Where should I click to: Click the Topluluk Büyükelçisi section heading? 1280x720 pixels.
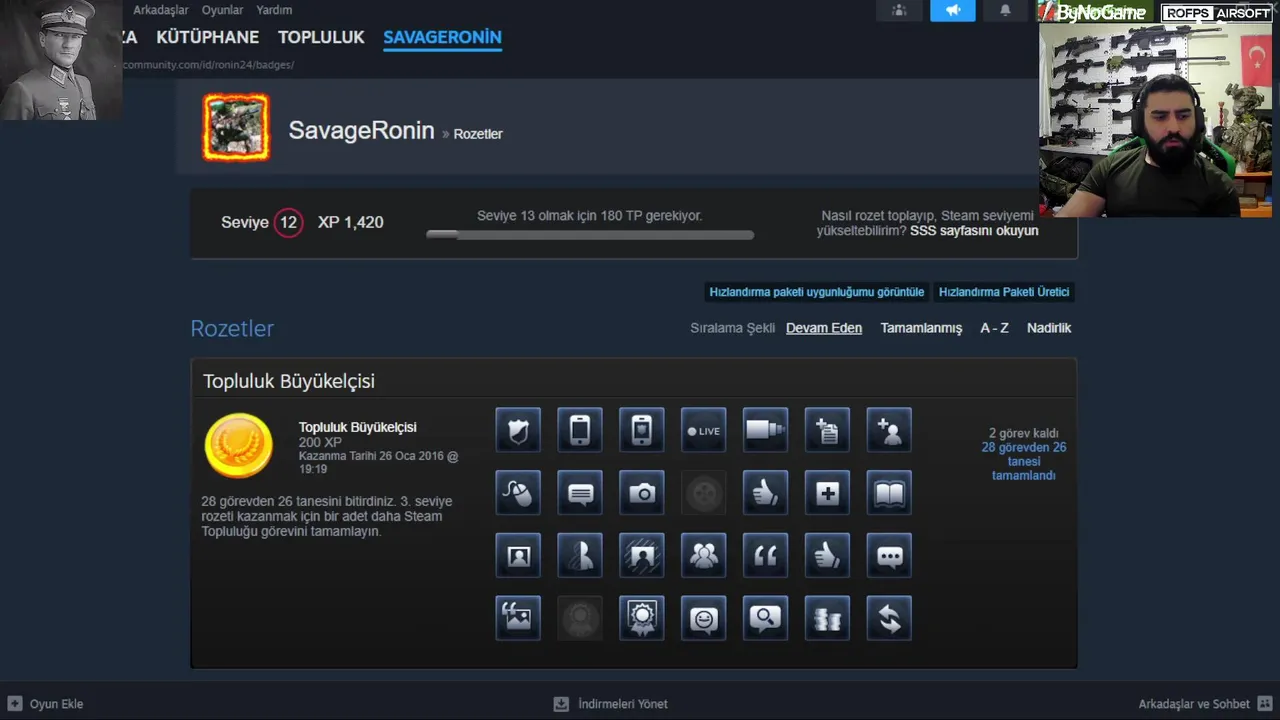289,381
